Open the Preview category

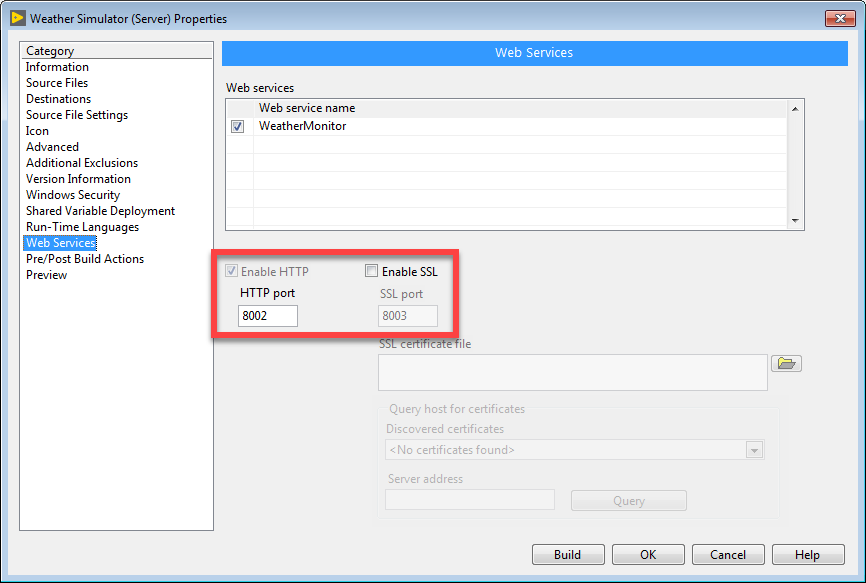tap(47, 275)
